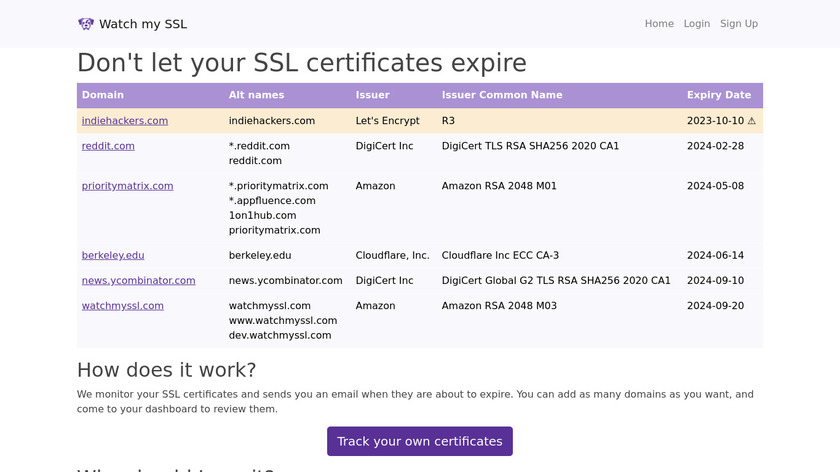Open the news.ycombinator.com domain link
The width and height of the screenshot is (840, 472).
pyautogui.click(x=138, y=281)
